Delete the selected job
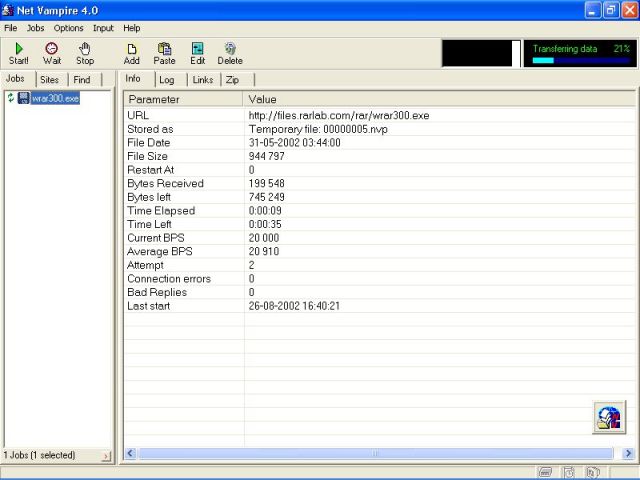640x480 pixels. click(230, 53)
